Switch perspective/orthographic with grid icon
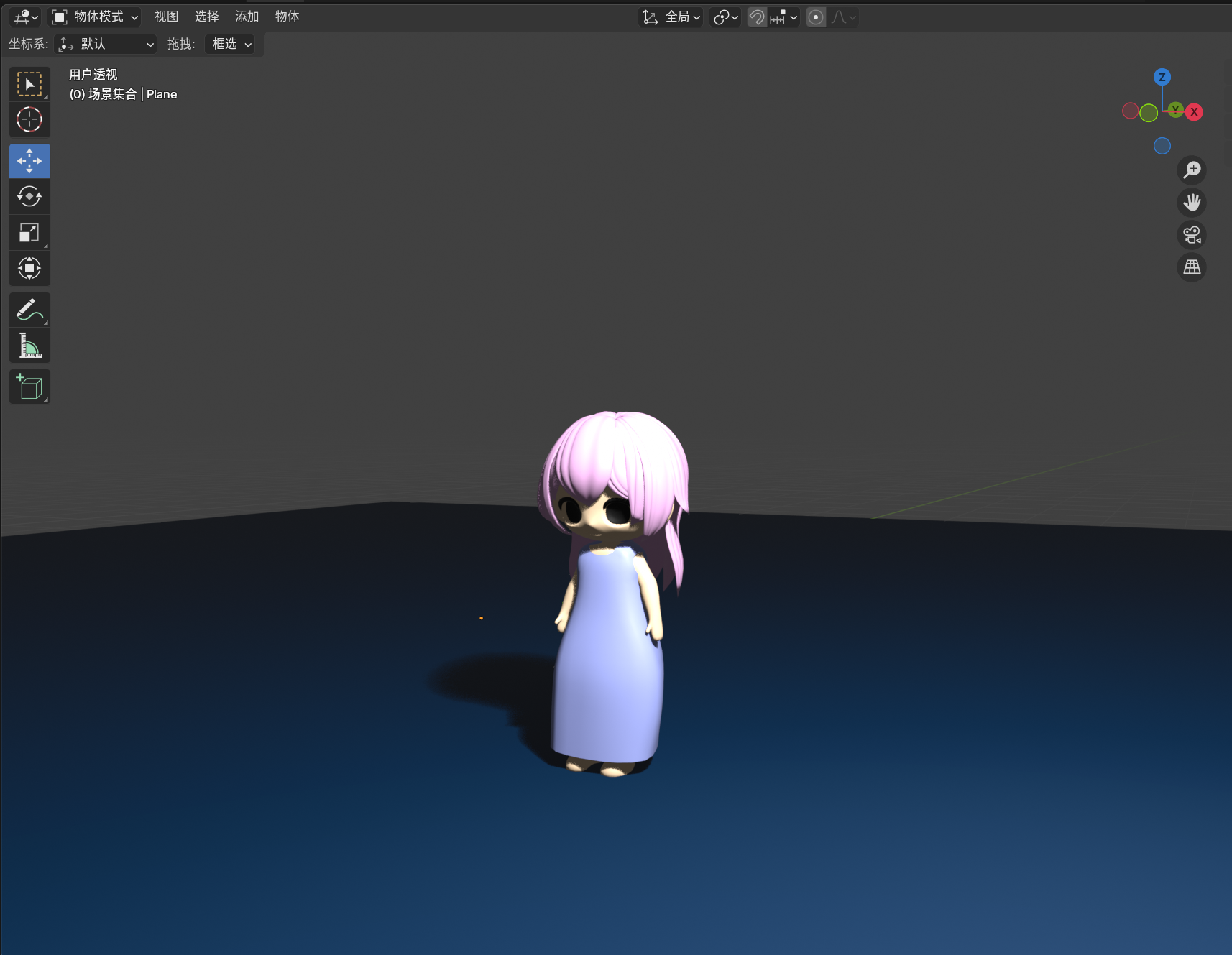 (x=1192, y=267)
